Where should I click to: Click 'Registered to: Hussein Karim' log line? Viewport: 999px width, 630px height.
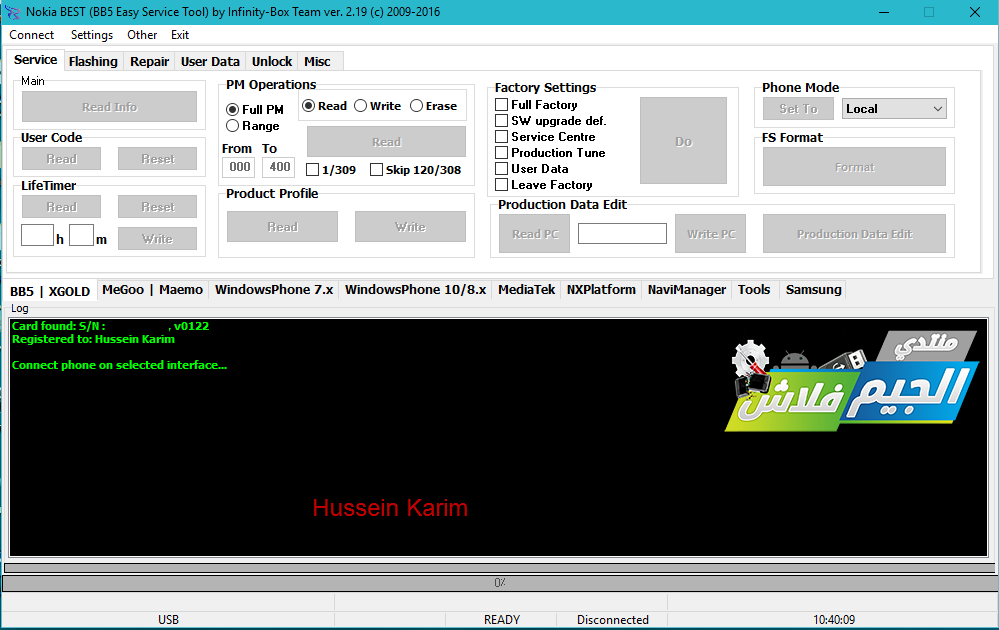point(93,340)
